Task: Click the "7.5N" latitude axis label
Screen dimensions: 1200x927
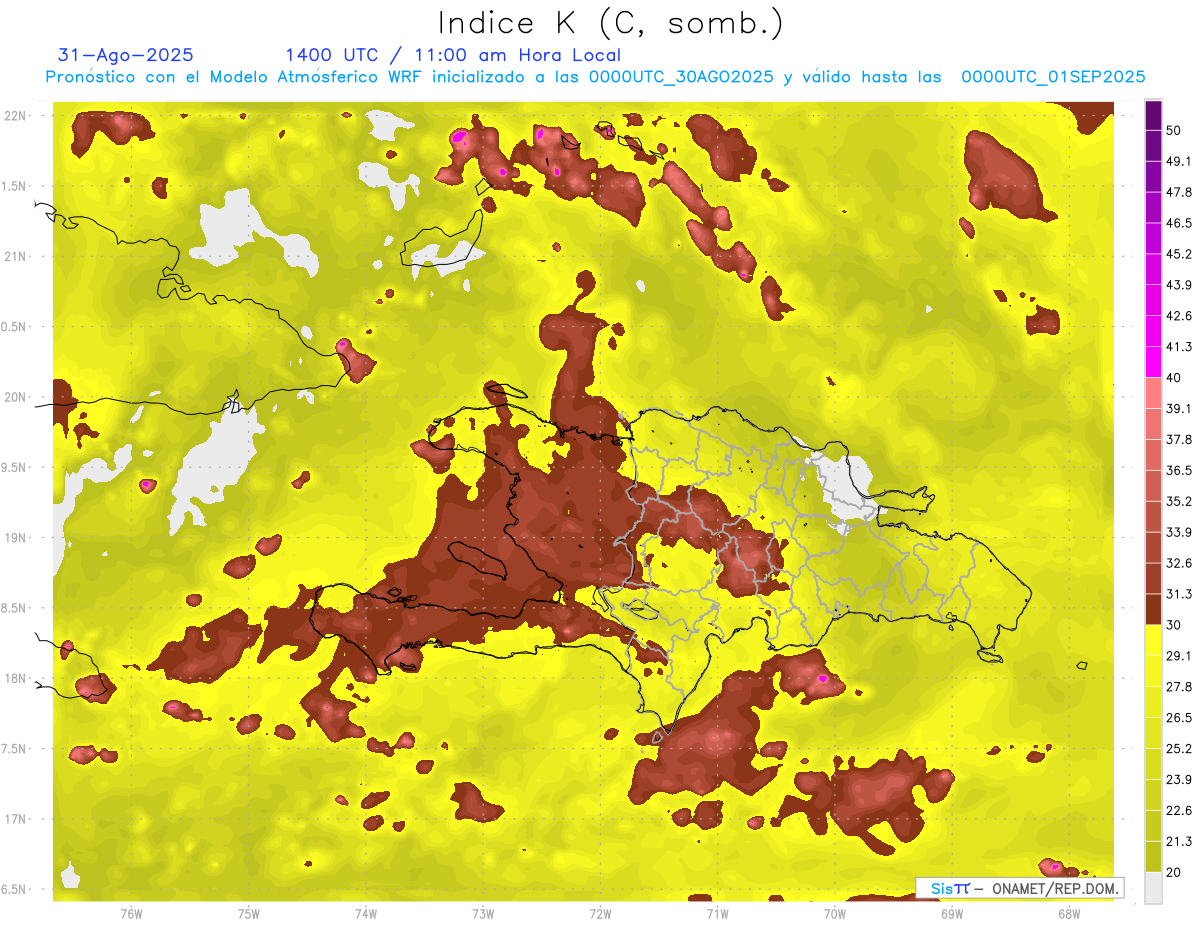Action: (15, 749)
